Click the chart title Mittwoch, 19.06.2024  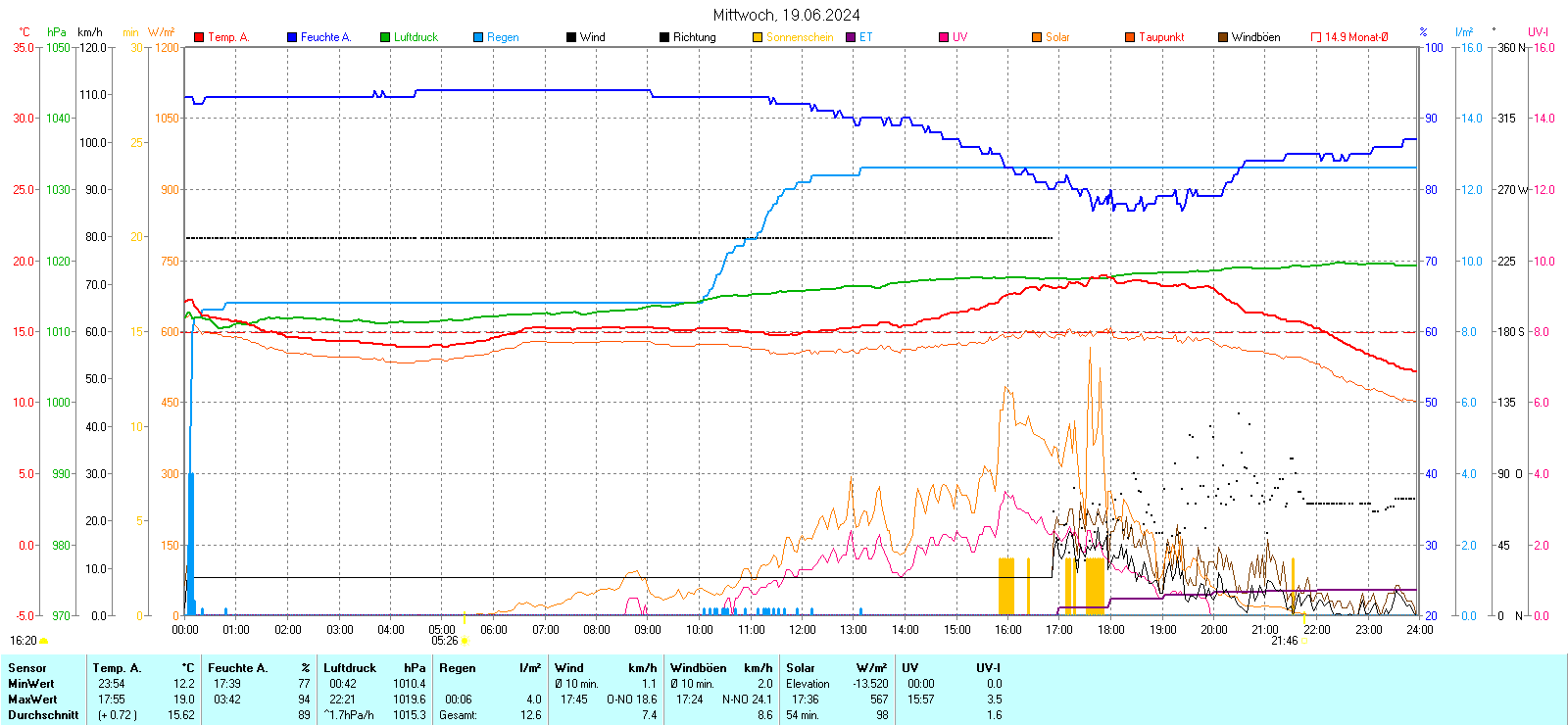coord(786,15)
